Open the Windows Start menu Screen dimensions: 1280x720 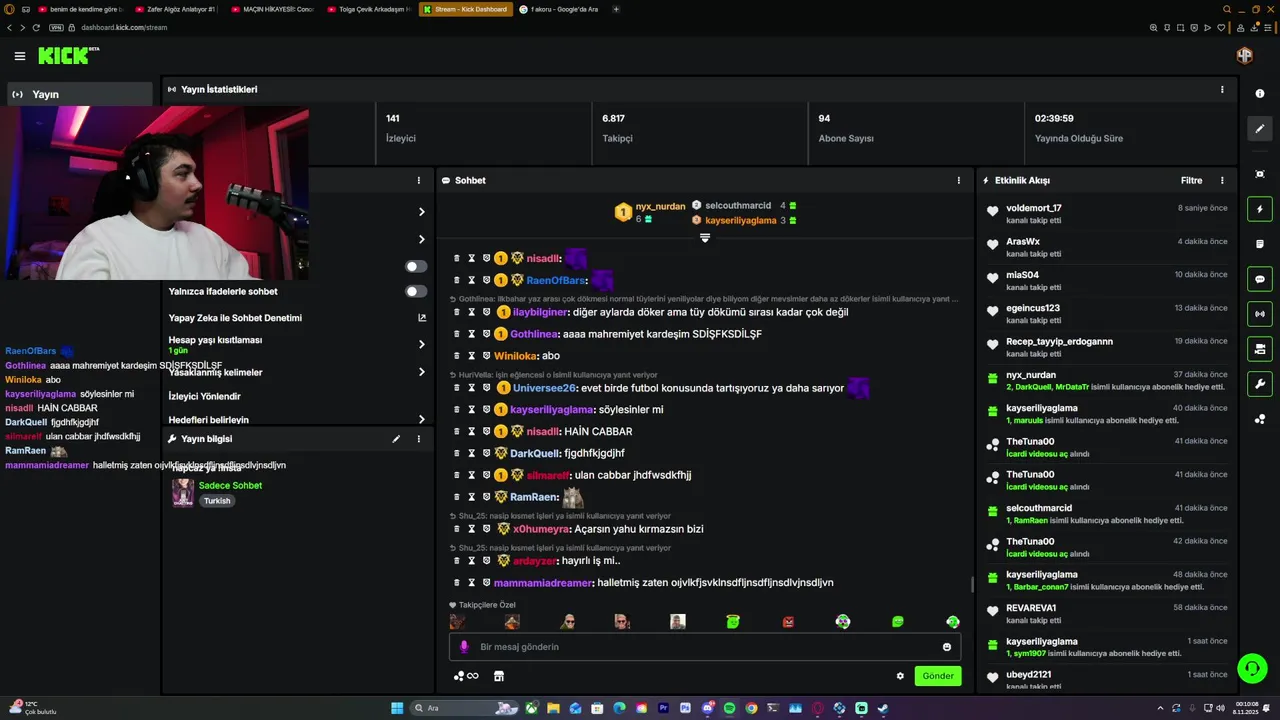click(x=397, y=708)
